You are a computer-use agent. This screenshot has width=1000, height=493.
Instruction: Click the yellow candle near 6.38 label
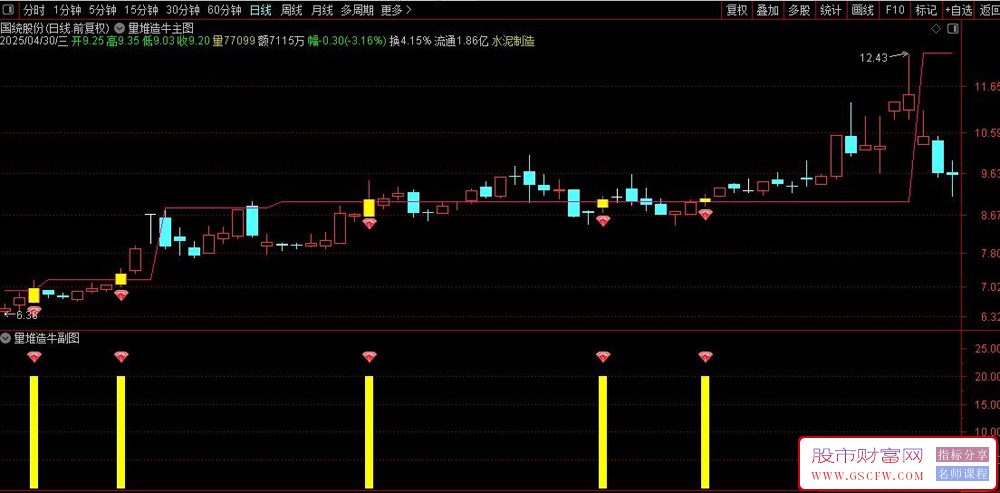tap(34, 294)
